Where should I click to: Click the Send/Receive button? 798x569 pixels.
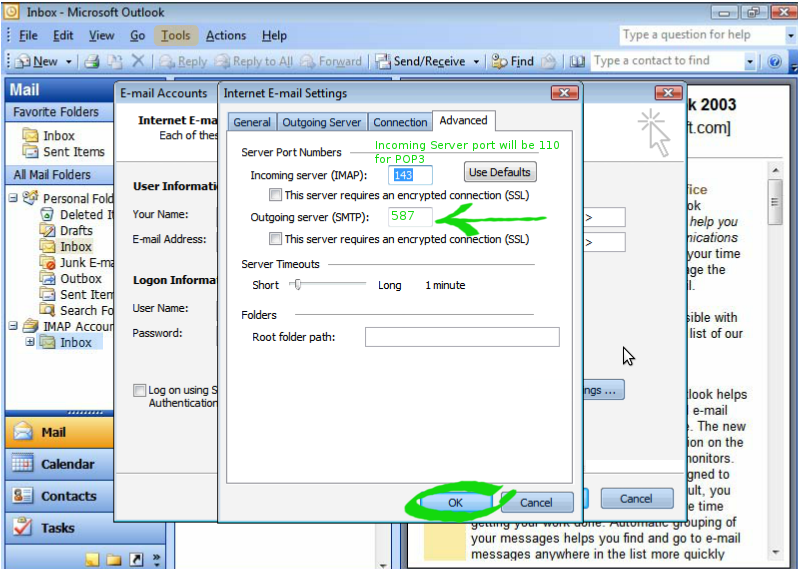click(420, 62)
